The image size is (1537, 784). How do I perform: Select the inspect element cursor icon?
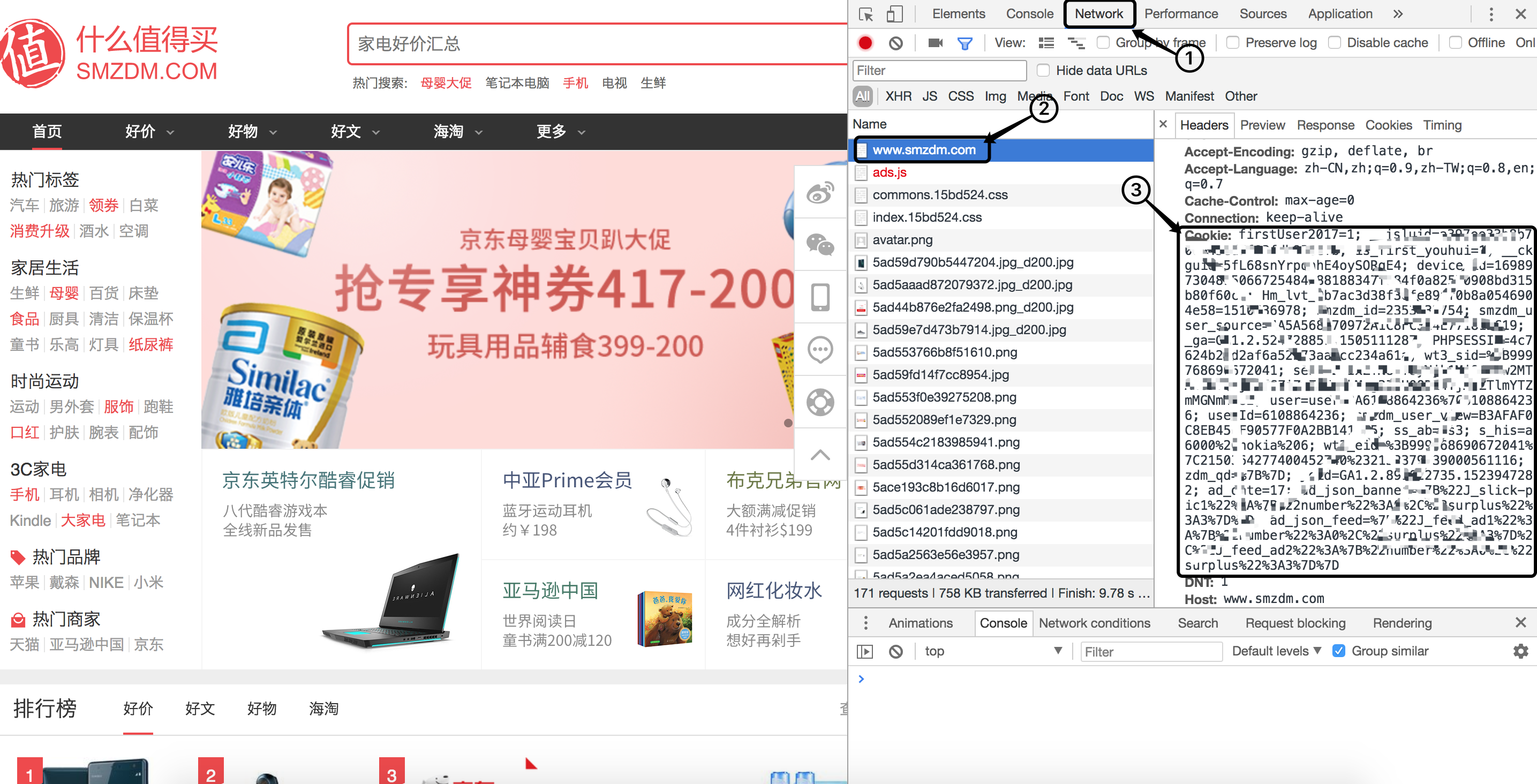coord(866,14)
